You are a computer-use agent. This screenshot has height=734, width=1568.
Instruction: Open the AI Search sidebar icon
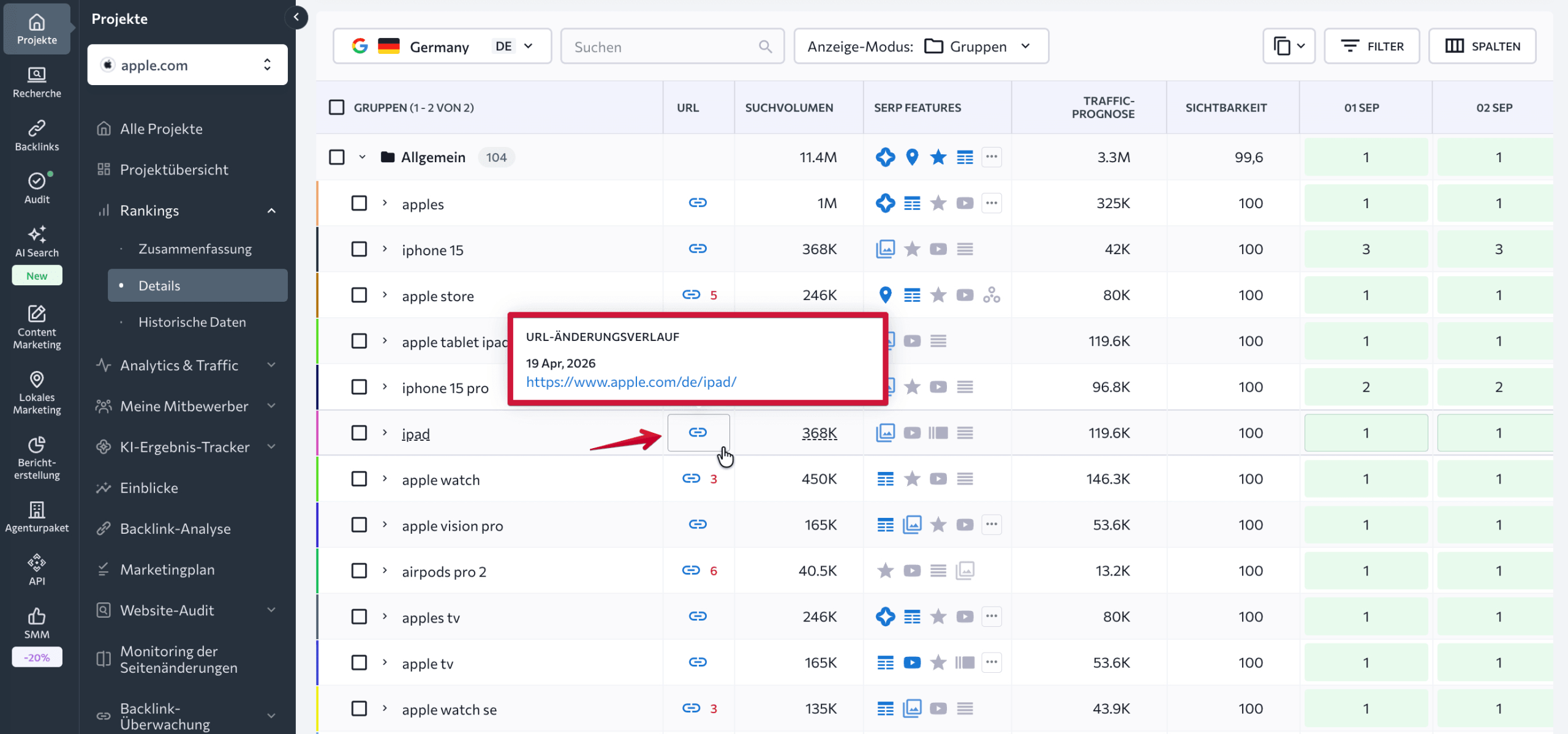(37, 241)
